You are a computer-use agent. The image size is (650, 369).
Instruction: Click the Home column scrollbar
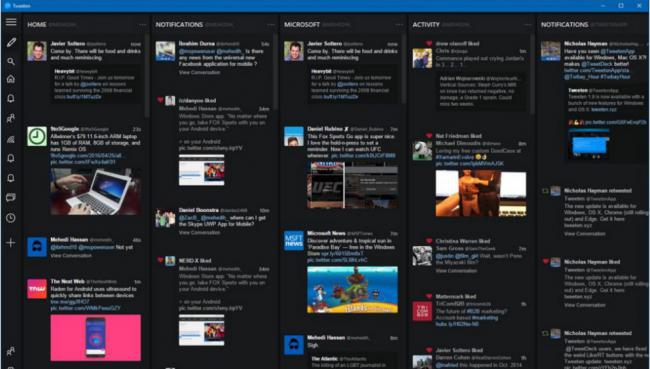coord(147,75)
